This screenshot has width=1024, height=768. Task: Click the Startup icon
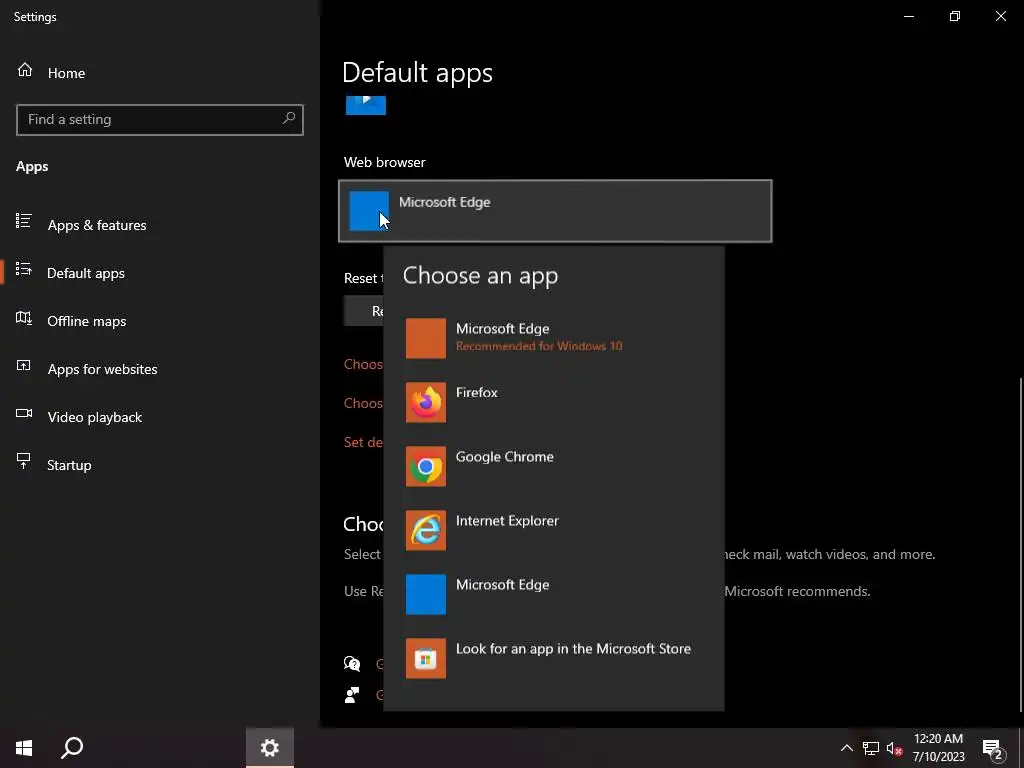point(24,461)
